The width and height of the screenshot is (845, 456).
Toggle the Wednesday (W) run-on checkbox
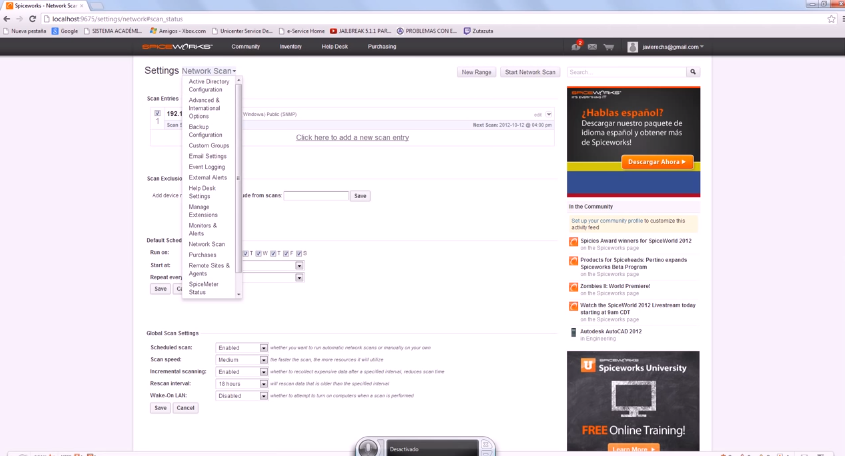(x=259, y=253)
